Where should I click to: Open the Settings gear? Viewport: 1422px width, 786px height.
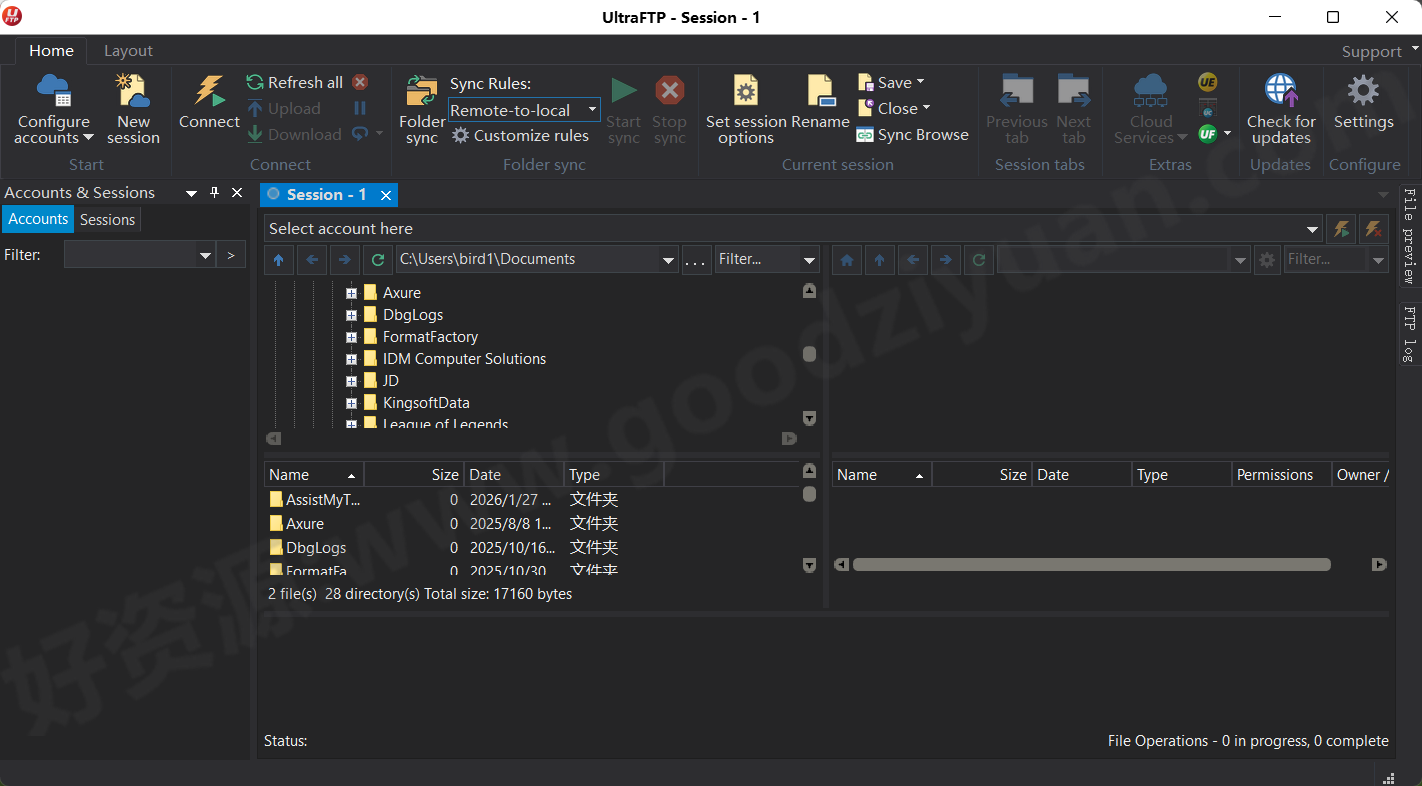point(1363,92)
